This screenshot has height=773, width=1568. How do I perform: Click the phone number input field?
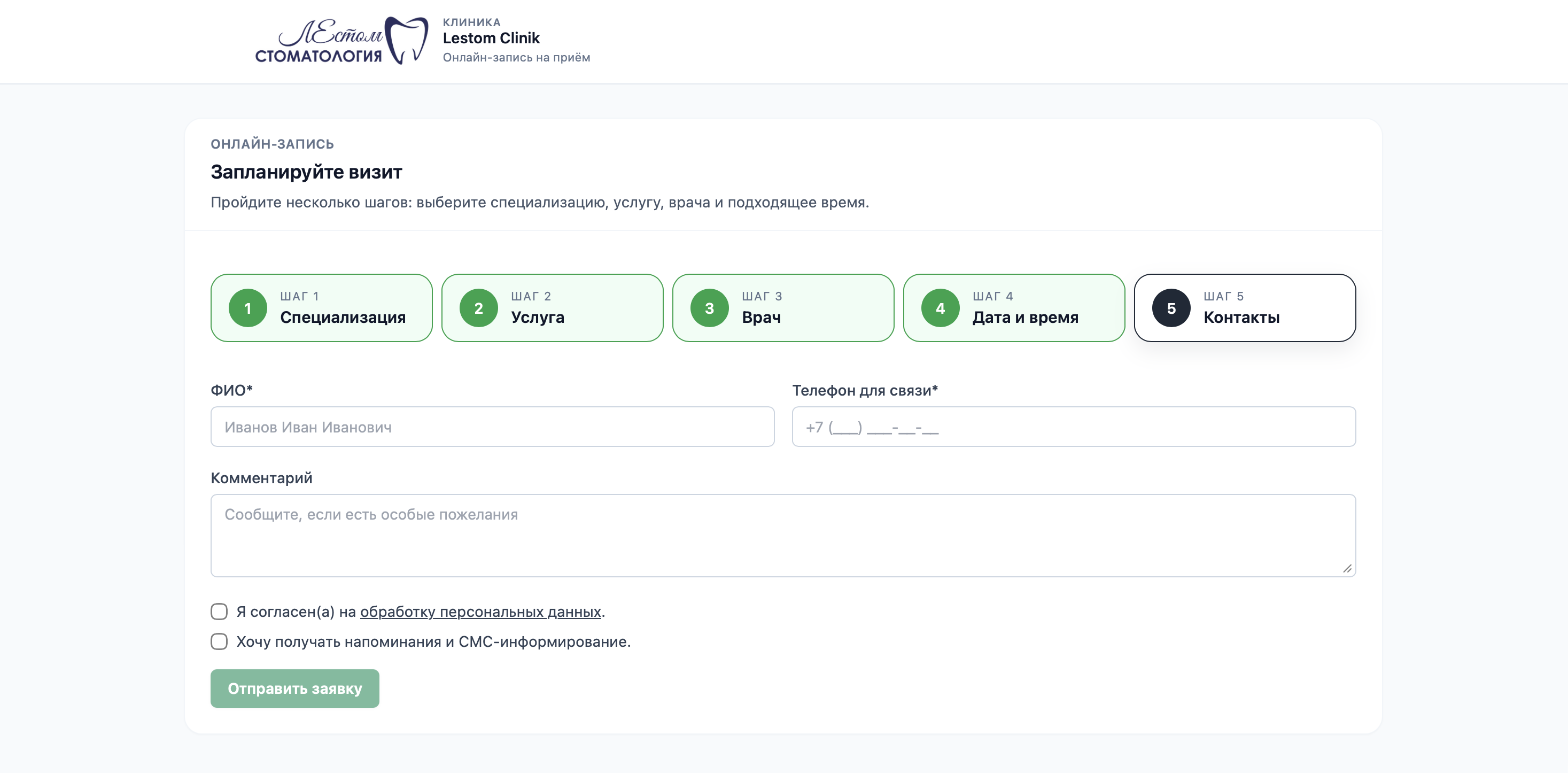pyautogui.click(x=1073, y=427)
